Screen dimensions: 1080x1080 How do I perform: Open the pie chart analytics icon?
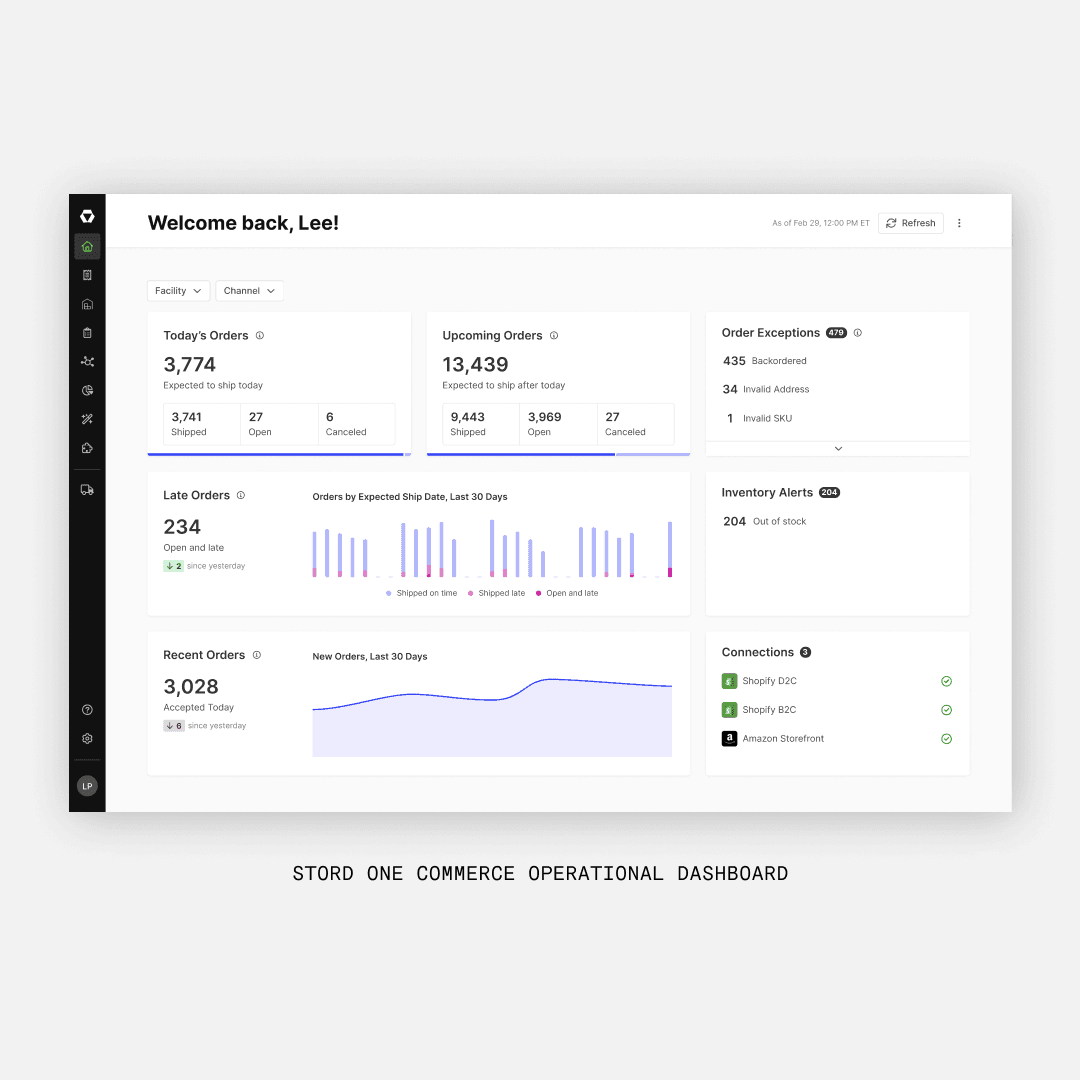click(87, 391)
